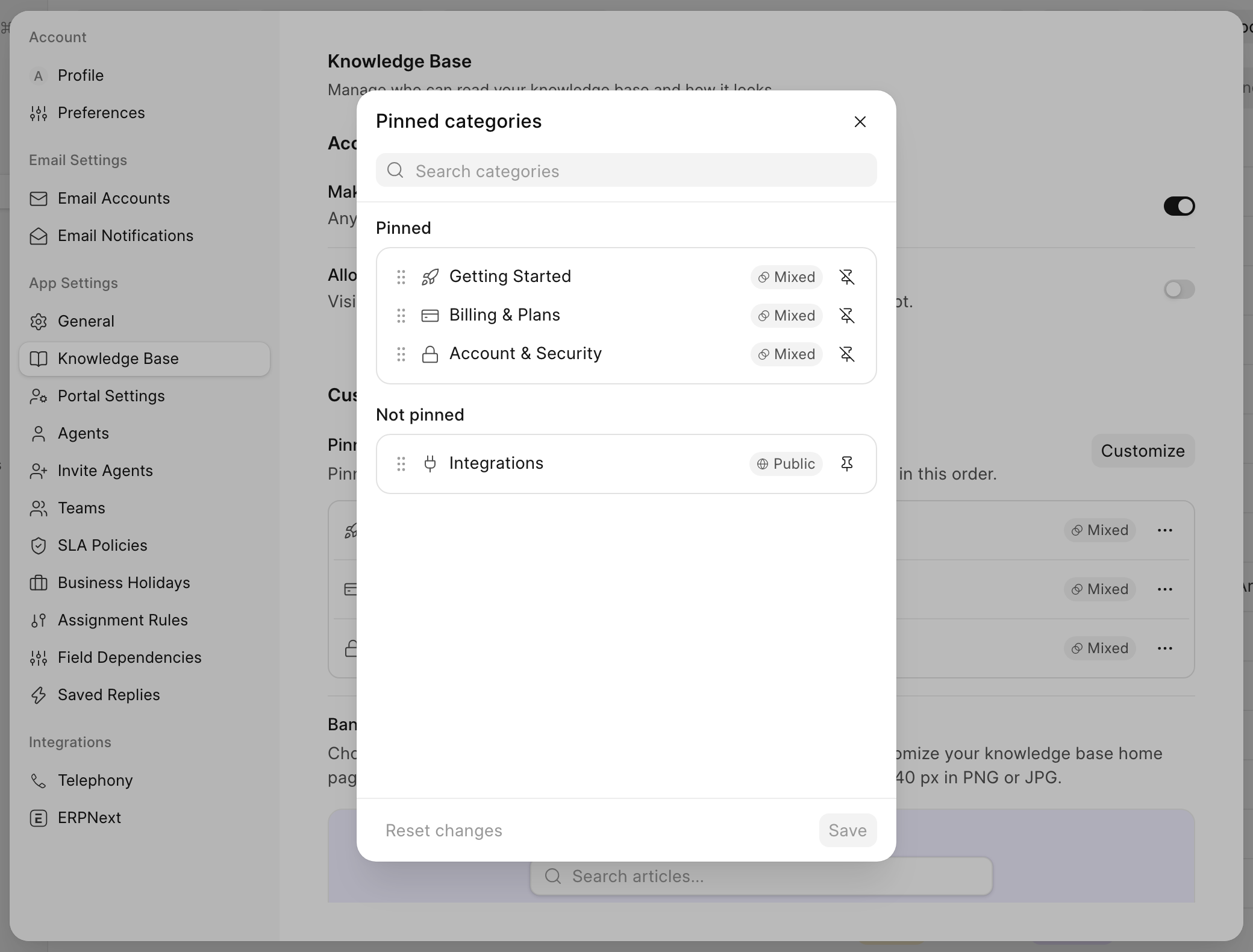
Task: Open the second pinned row's more options menu
Action: [x=1165, y=589]
